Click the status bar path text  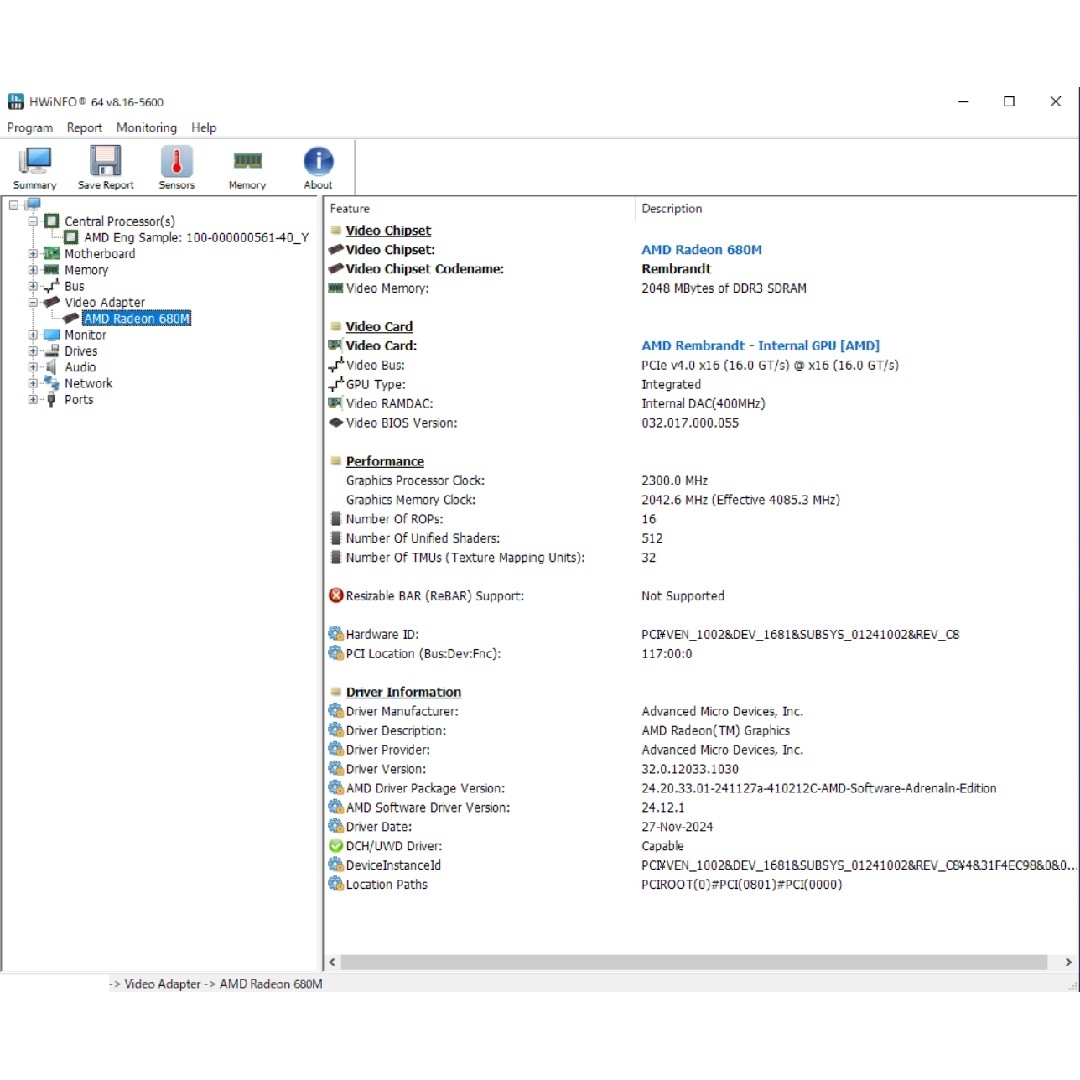pyautogui.click(x=216, y=984)
